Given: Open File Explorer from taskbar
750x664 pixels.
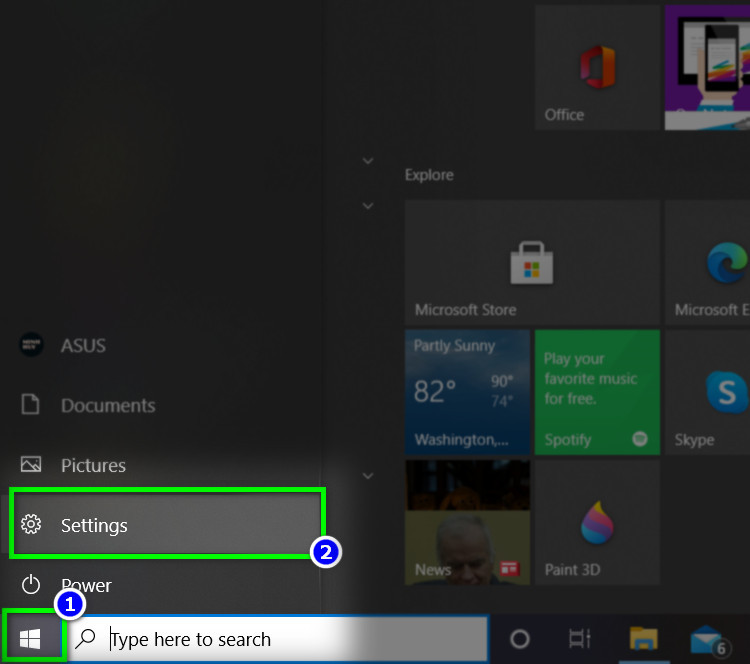Looking at the screenshot, I should point(643,639).
